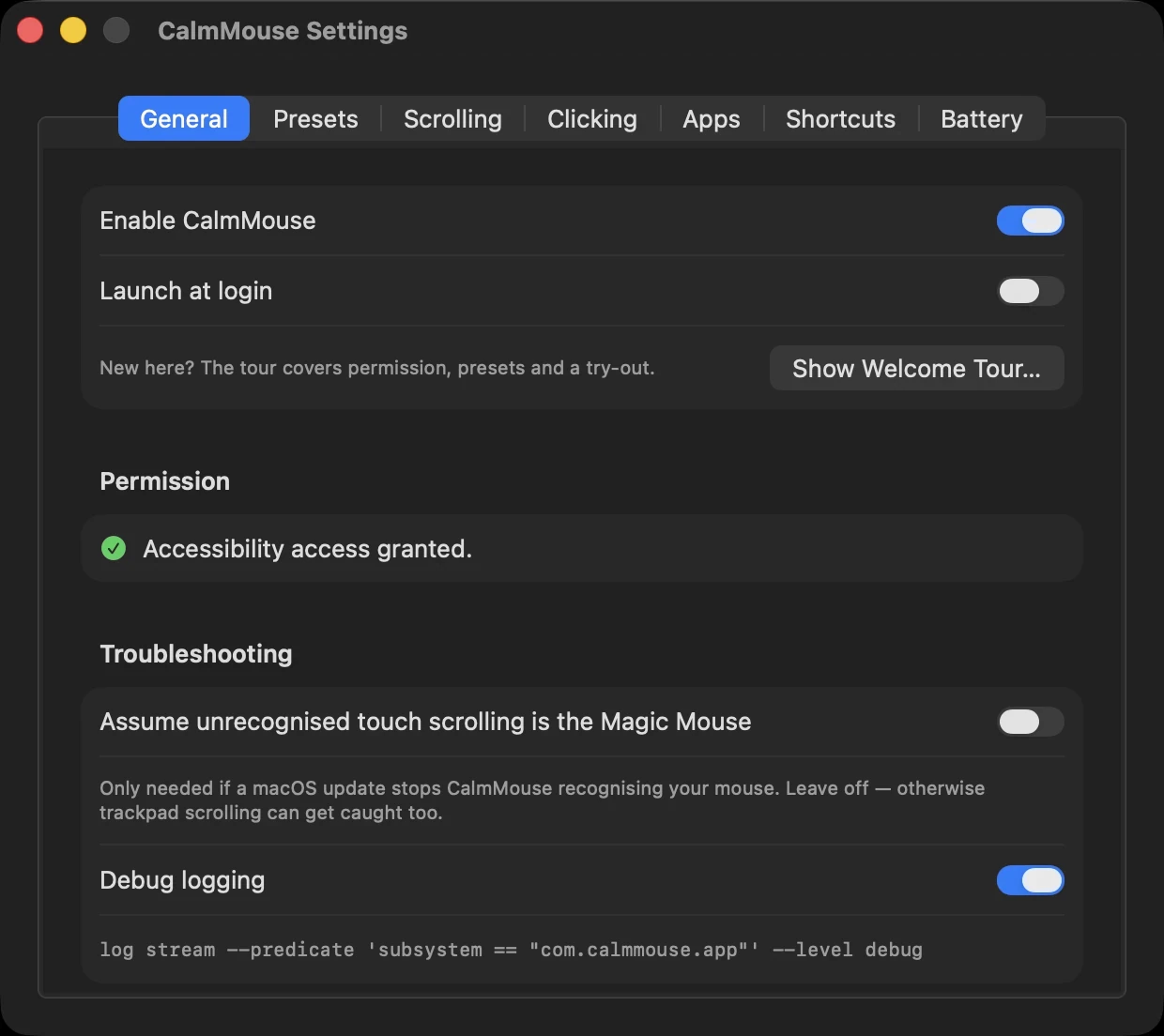1164x1036 pixels.
Task: Switch to the Shortcuts tab
Action: coord(840,118)
